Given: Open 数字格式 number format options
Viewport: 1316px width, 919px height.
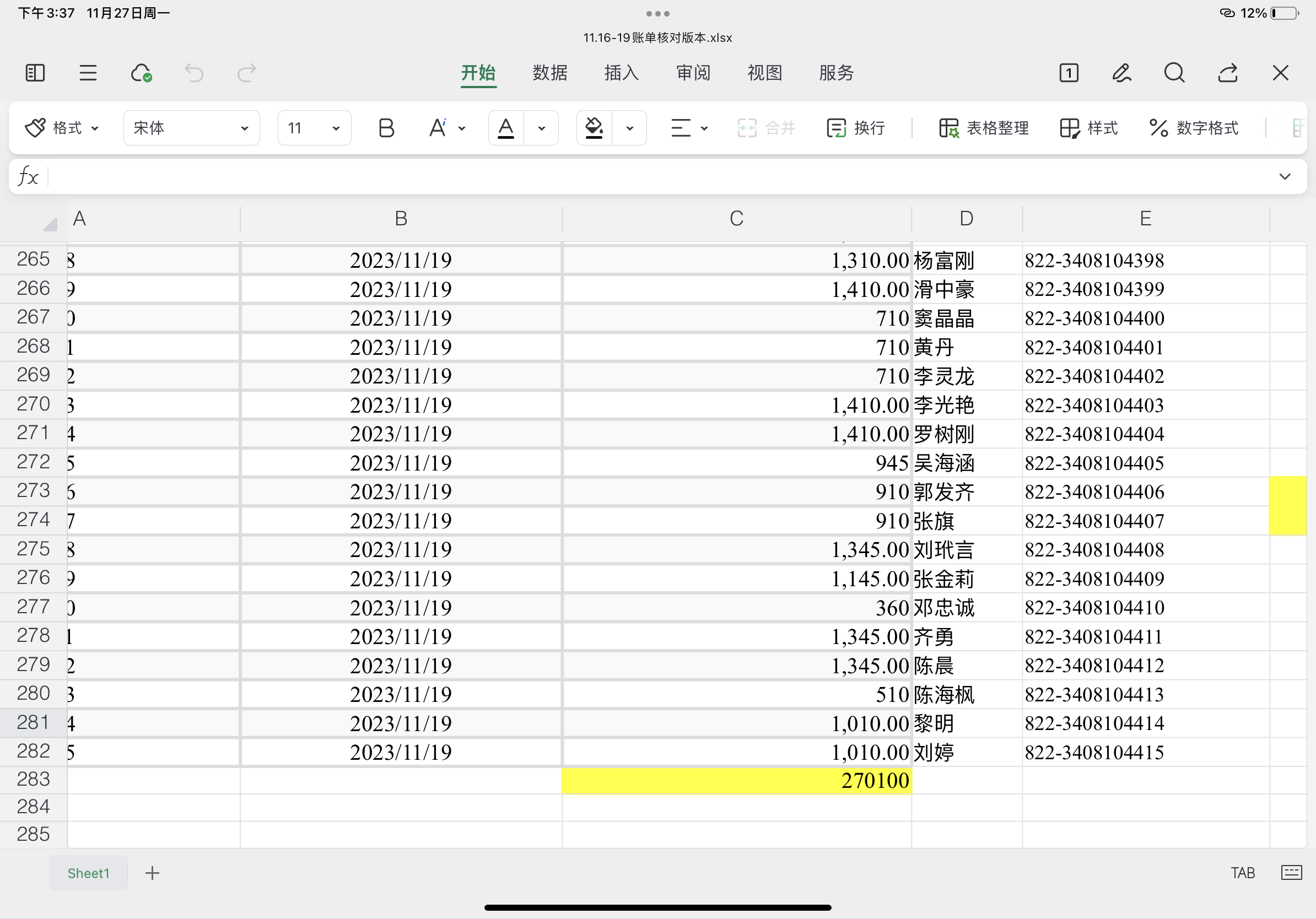Looking at the screenshot, I should pyautogui.click(x=1195, y=128).
